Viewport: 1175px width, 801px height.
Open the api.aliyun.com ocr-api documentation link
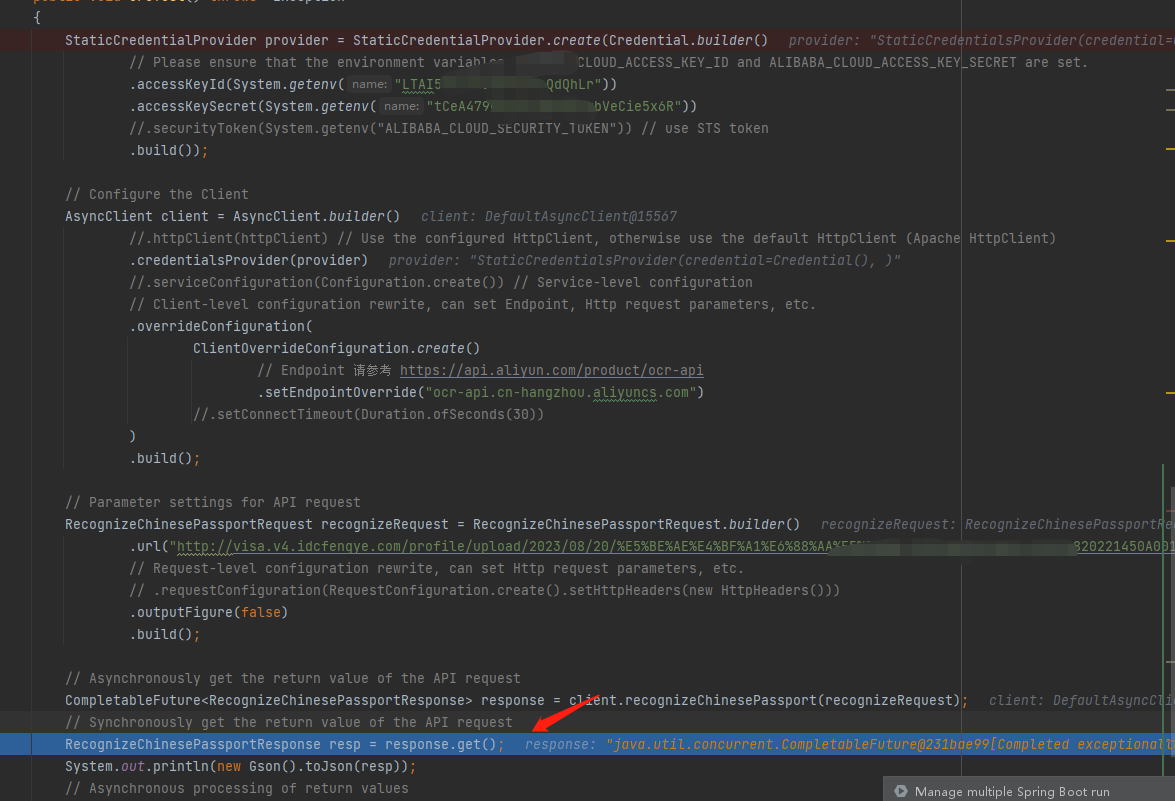pyautogui.click(x=552, y=370)
